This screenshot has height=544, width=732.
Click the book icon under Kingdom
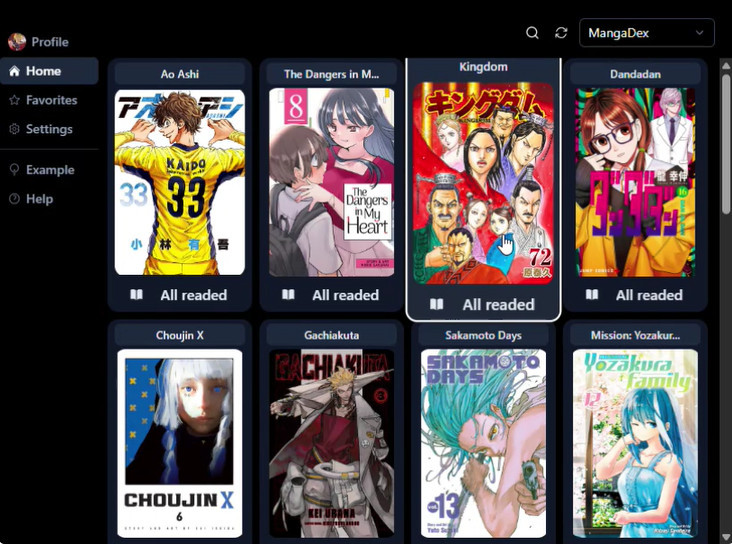pyautogui.click(x=436, y=304)
